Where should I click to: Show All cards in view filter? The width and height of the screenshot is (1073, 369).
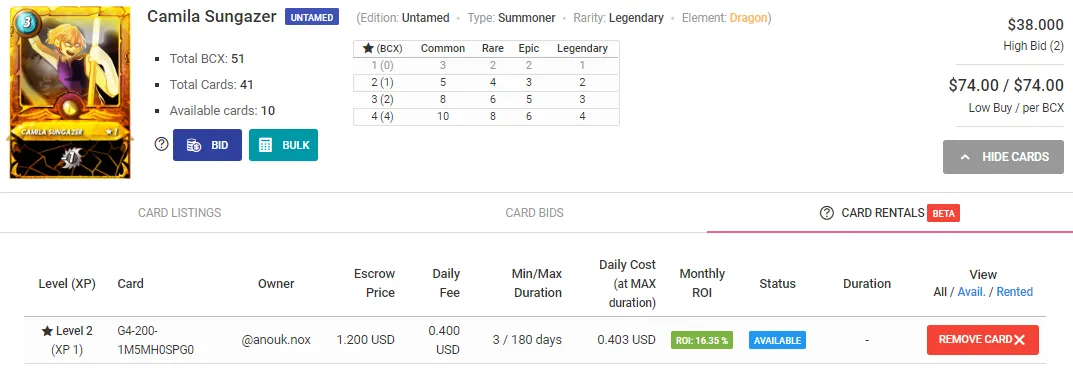[x=940, y=292]
